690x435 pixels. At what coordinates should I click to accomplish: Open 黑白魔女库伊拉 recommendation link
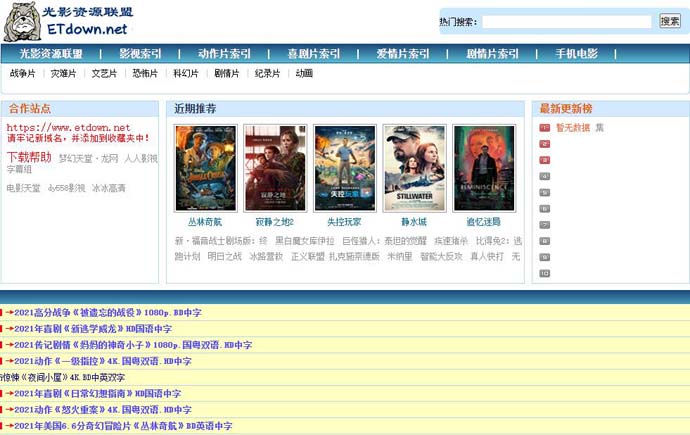[305, 241]
